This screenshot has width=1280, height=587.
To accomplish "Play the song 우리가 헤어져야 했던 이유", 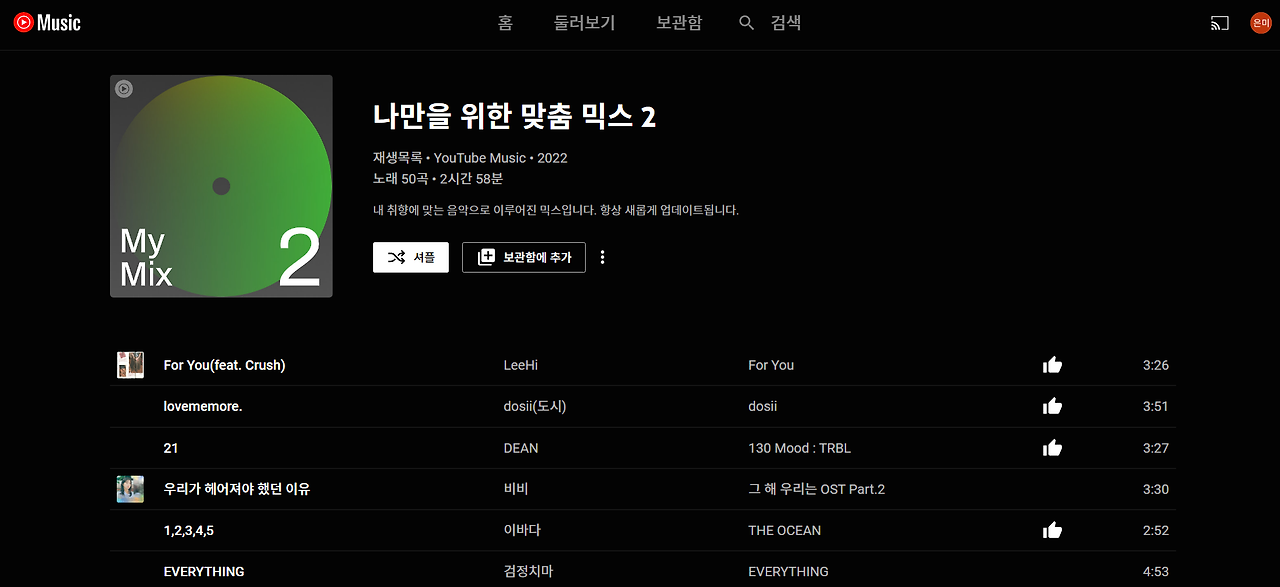I will (x=237, y=489).
